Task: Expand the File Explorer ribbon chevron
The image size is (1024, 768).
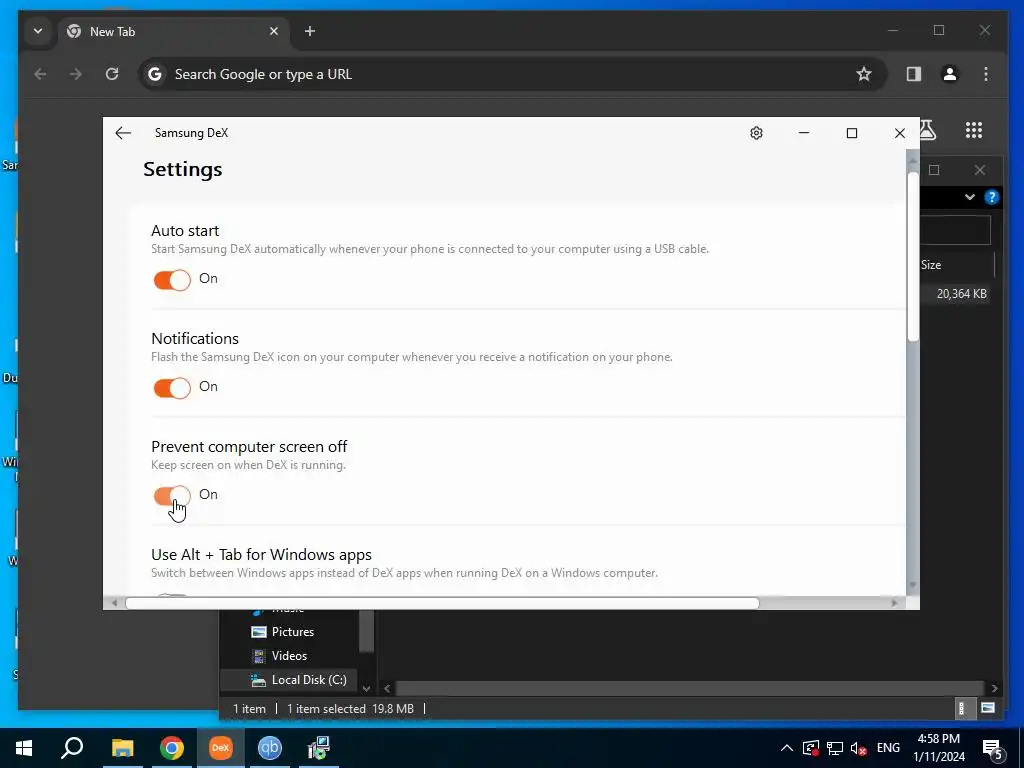Action: point(970,197)
